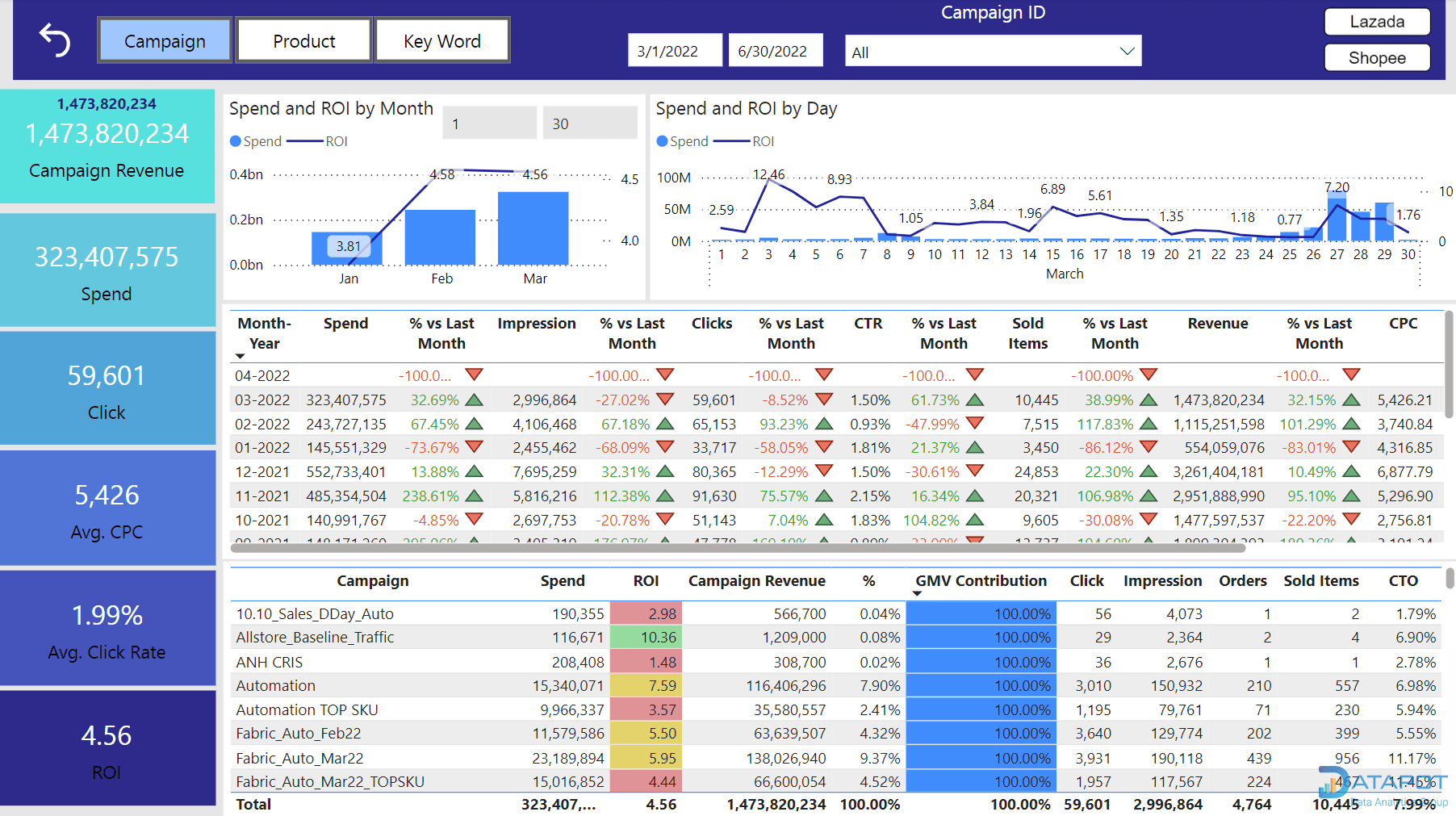Viewport: 1456px width, 816px height.
Task: Click the down-arrow icon in 04-2022 spend row
Action: [x=474, y=375]
